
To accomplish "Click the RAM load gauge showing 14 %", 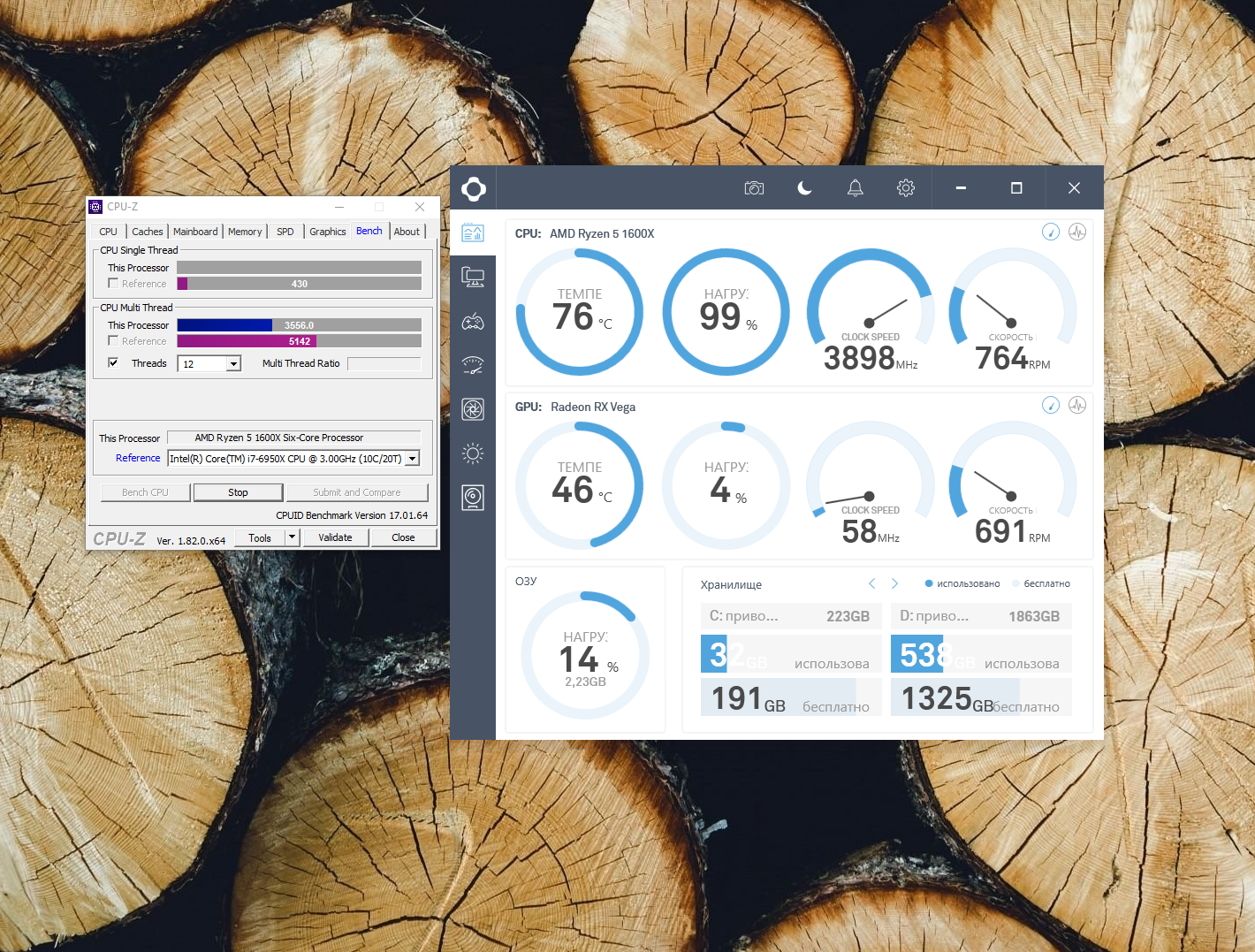I will click(x=585, y=655).
